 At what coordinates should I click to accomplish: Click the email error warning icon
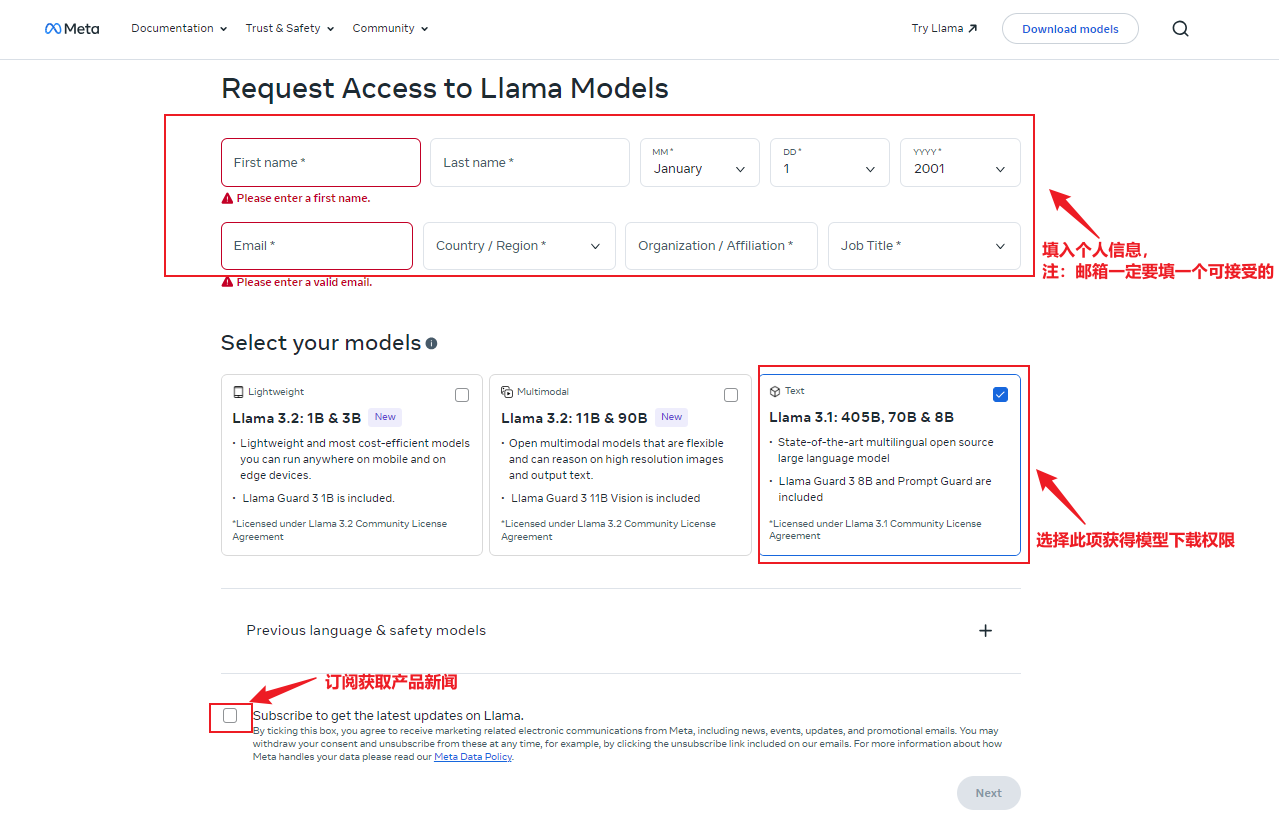click(227, 282)
